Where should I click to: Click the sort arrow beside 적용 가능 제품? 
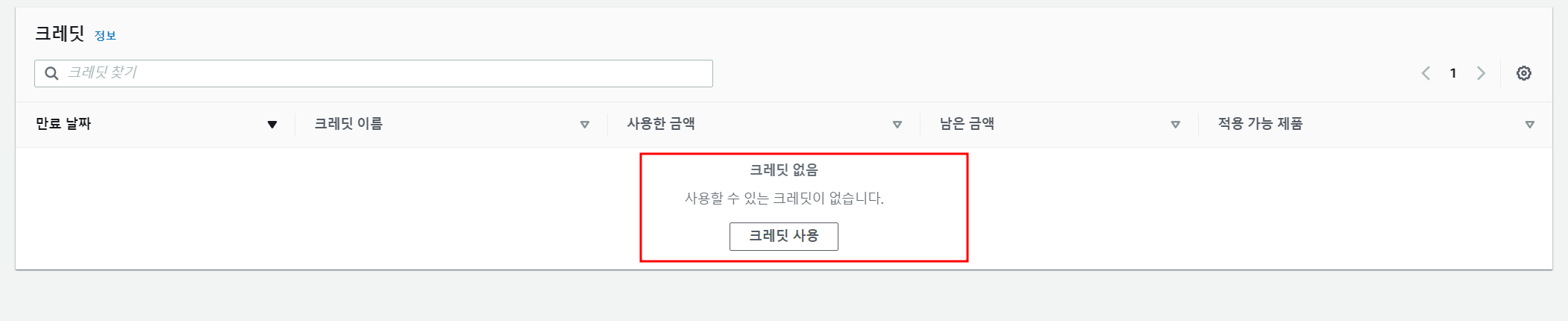[1530, 125]
